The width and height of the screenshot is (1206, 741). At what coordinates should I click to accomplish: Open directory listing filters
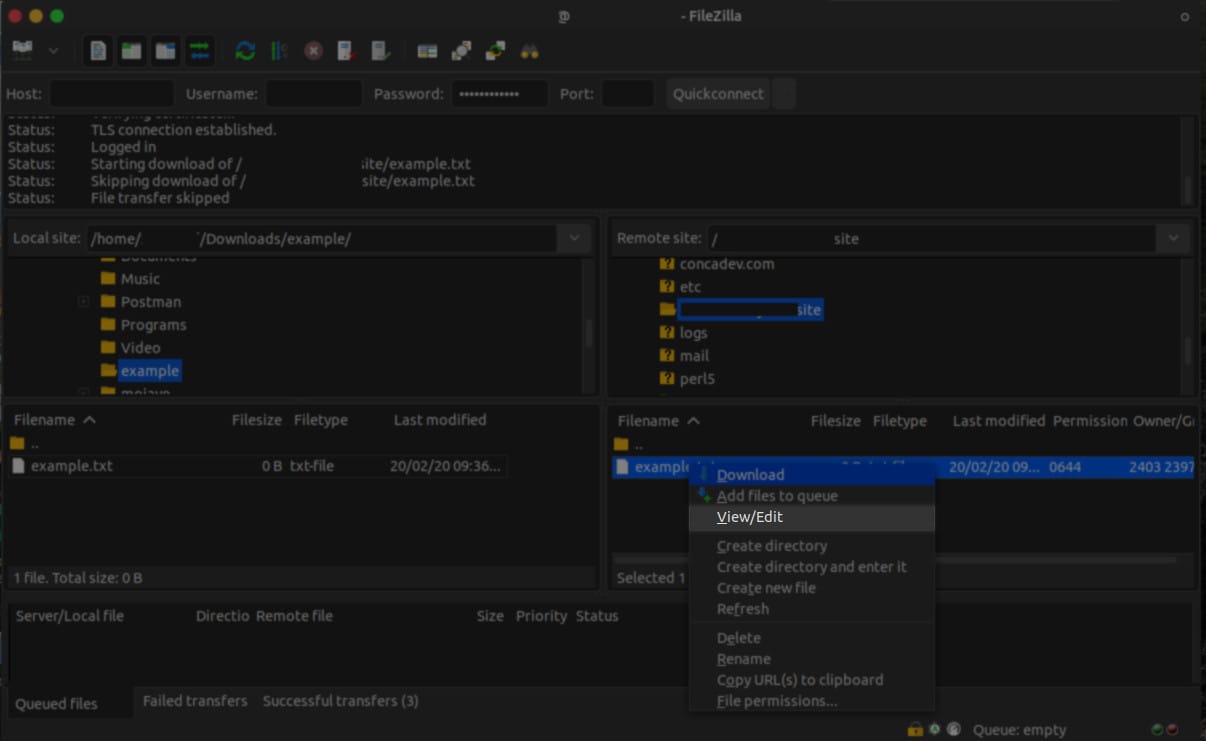[427, 49]
